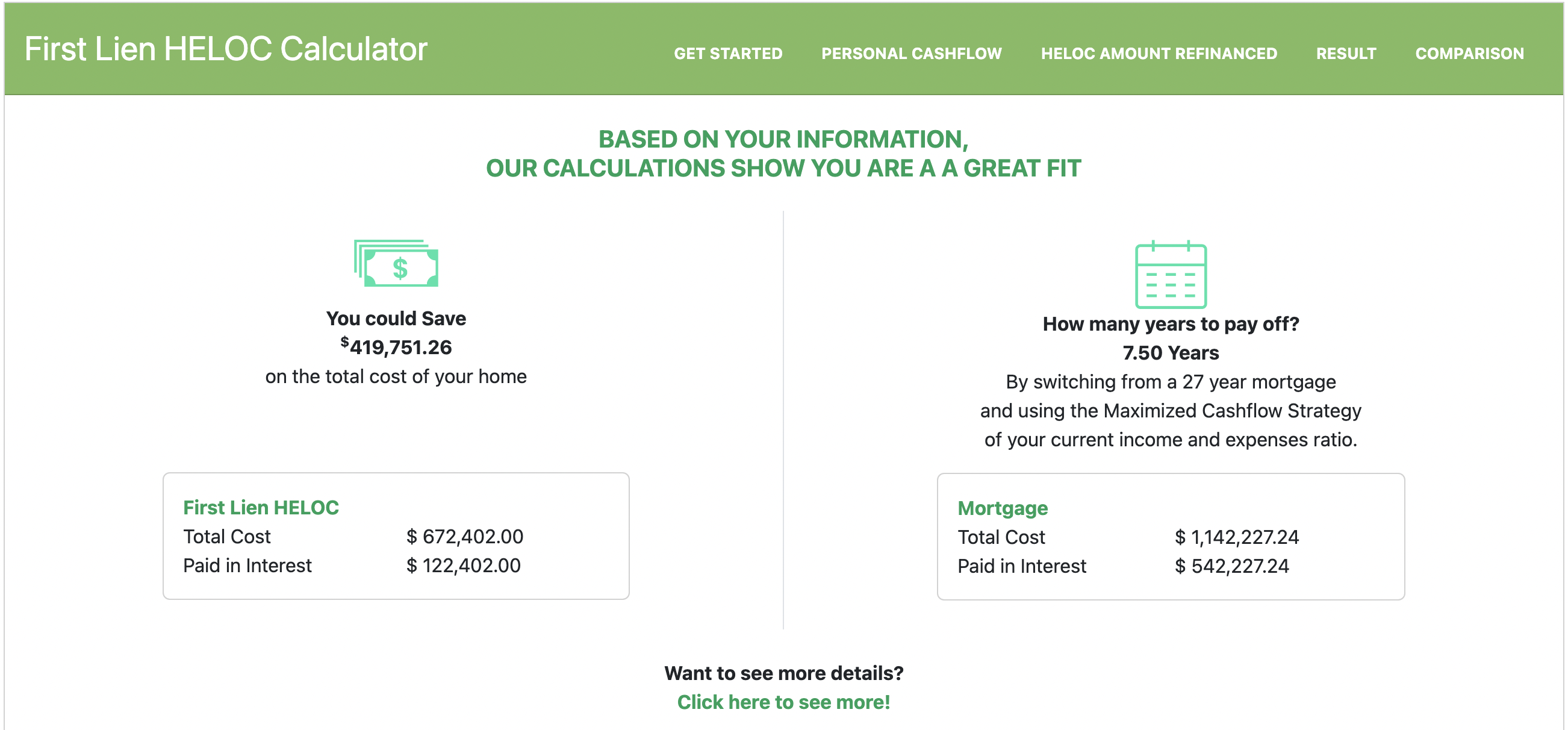The image size is (1568, 730).
Task: Open the COMPARISON nav item
Action: point(1469,54)
